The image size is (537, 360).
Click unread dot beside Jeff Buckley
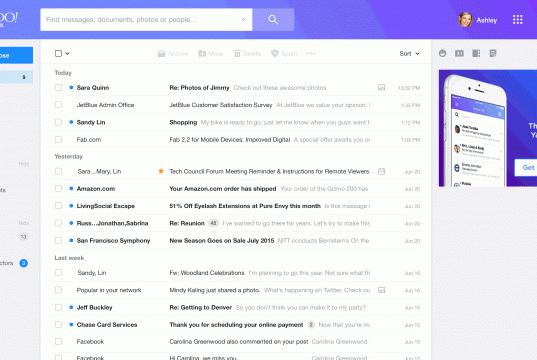[x=71, y=307]
